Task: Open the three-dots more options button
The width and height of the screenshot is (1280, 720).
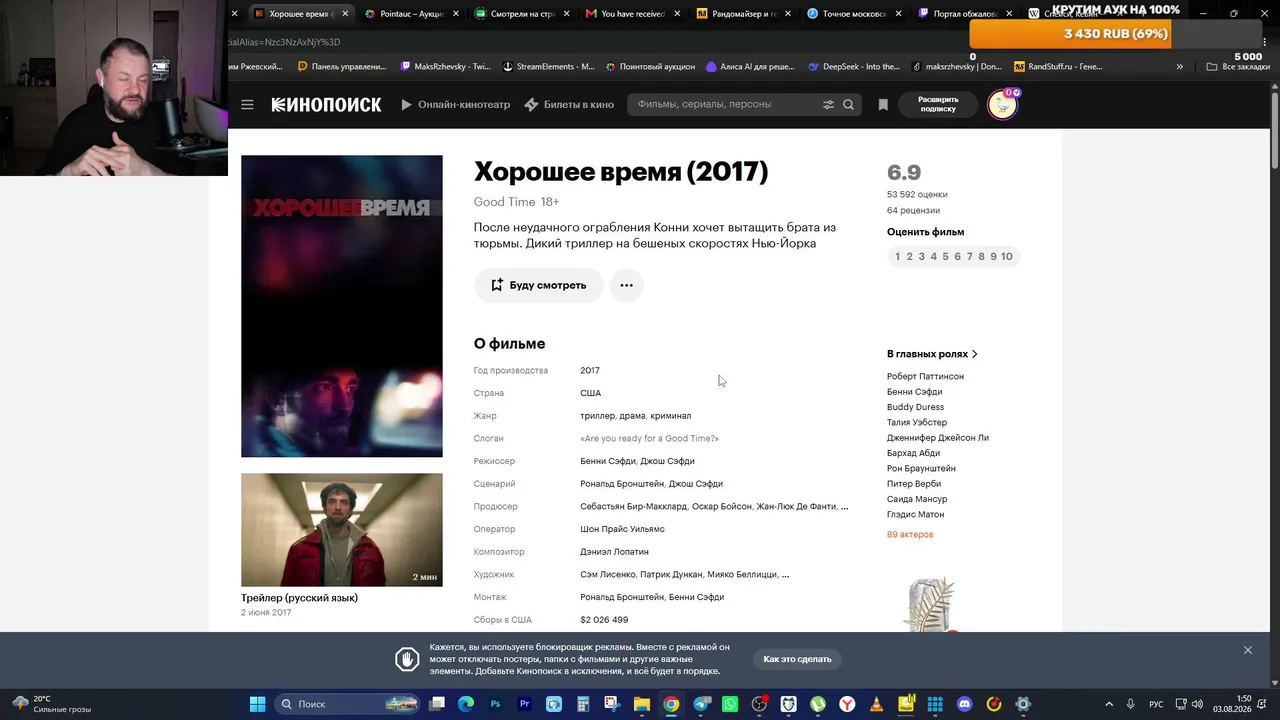Action: coord(626,285)
